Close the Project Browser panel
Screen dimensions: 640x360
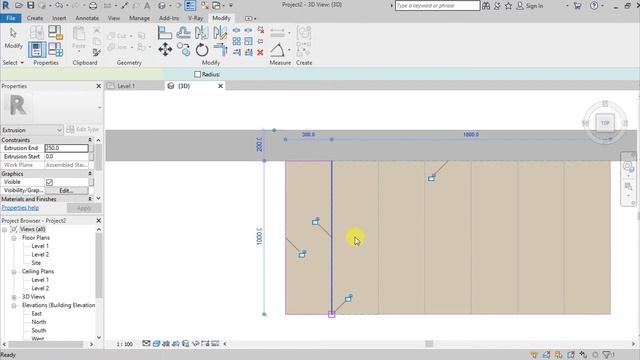pyautogui.click(x=98, y=220)
